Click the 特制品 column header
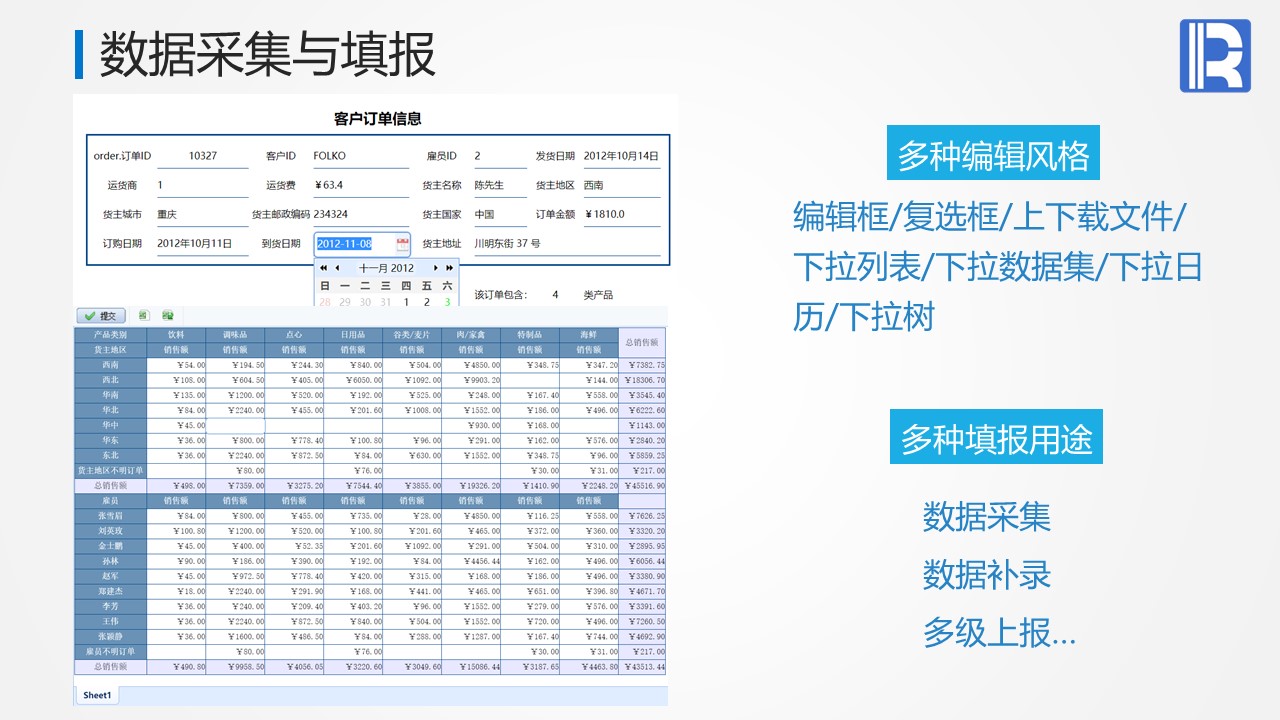The width and height of the screenshot is (1280, 720). (530, 335)
